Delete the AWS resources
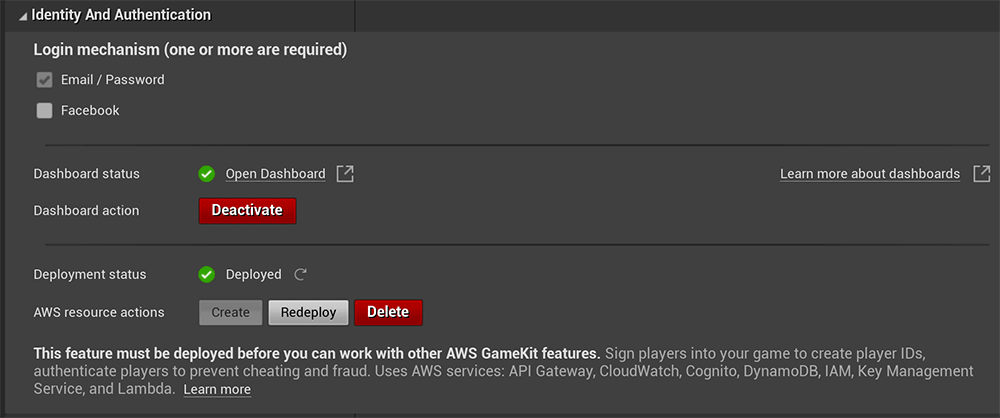The width and height of the screenshot is (1000, 418). 388,313
